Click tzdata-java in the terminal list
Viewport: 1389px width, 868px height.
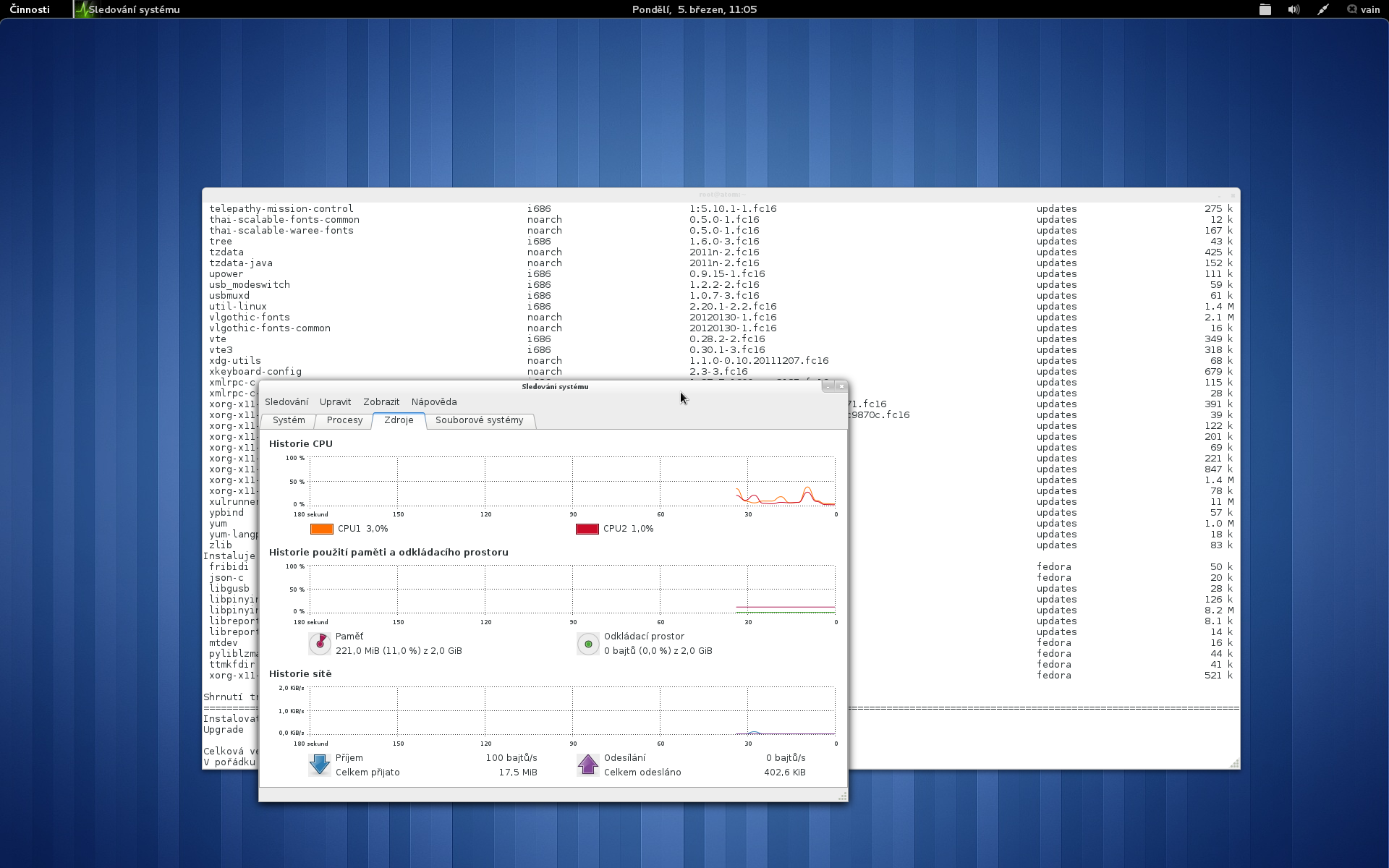pyautogui.click(x=241, y=263)
